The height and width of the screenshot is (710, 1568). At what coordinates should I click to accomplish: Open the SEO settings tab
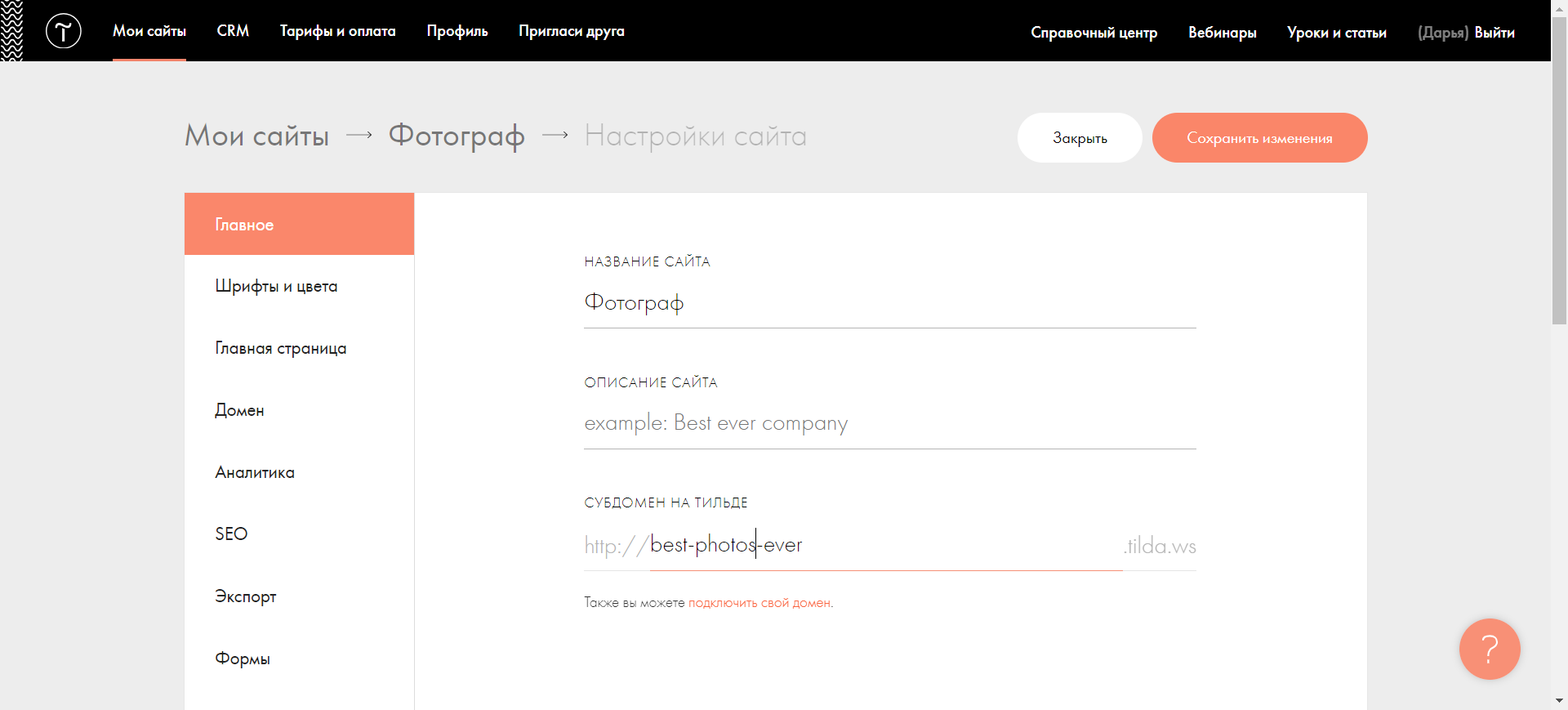[x=231, y=534]
